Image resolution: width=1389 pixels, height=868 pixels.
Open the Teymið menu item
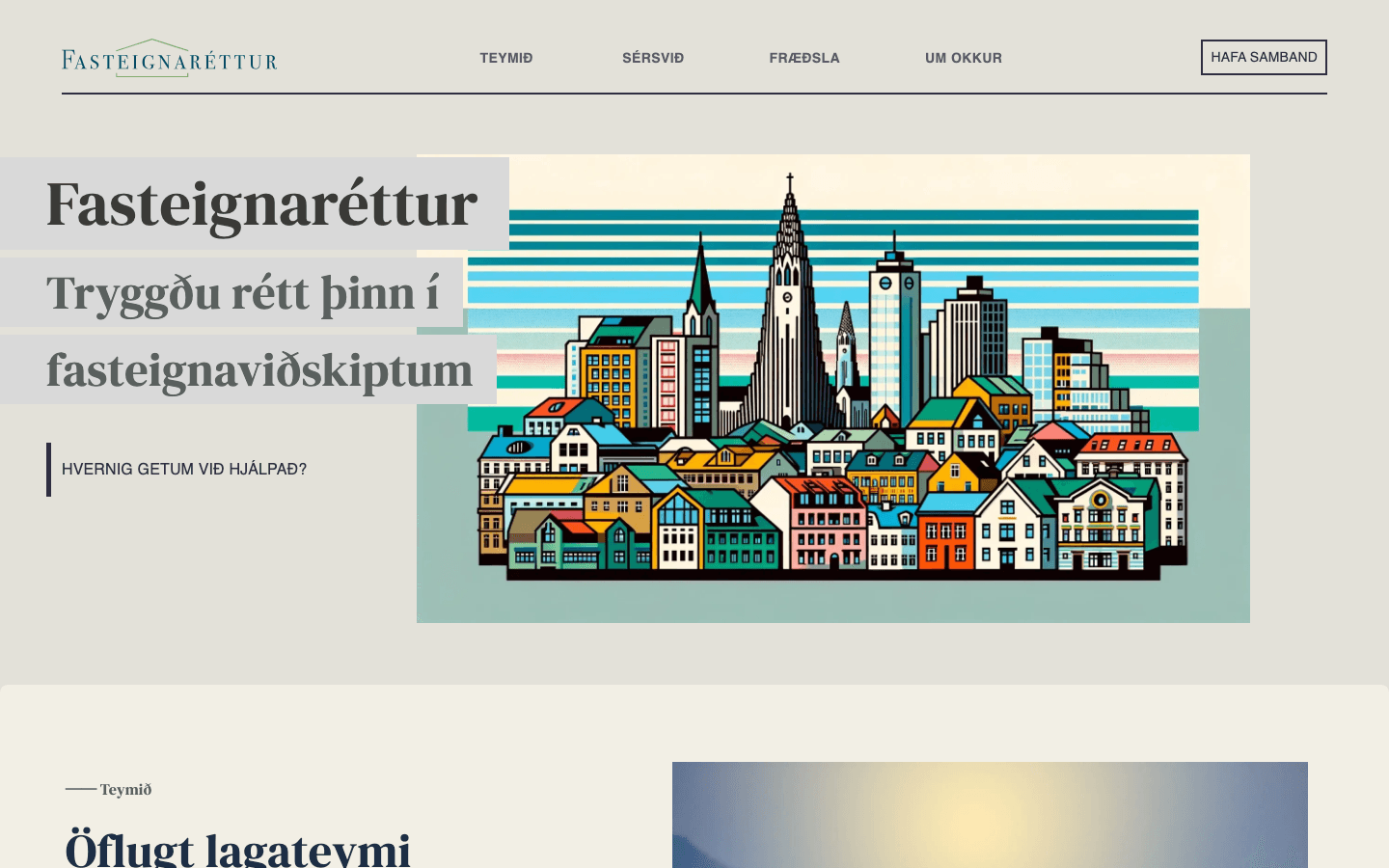click(506, 58)
